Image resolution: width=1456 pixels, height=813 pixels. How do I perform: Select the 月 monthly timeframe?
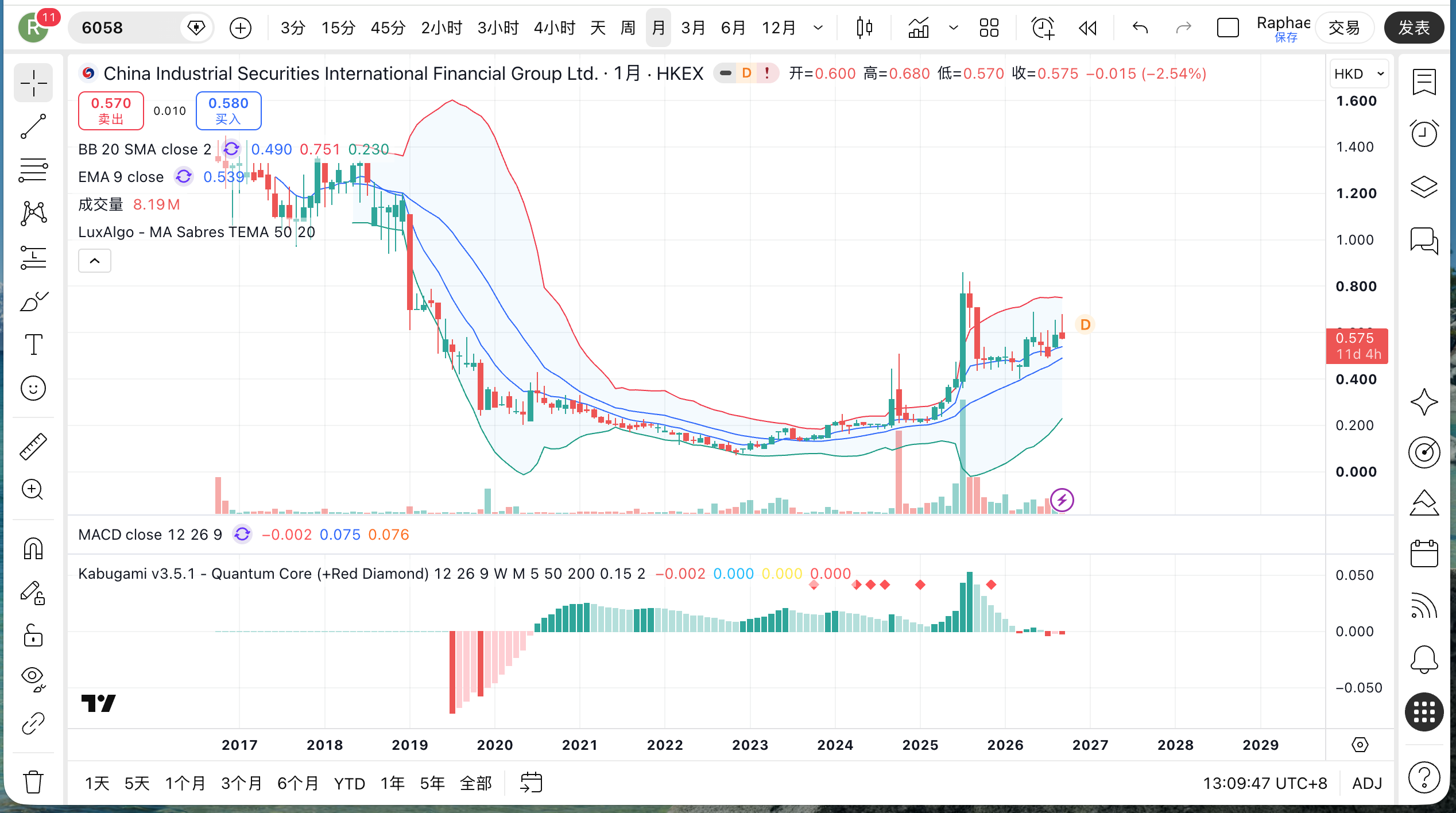pyautogui.click(x=659, y=28)
